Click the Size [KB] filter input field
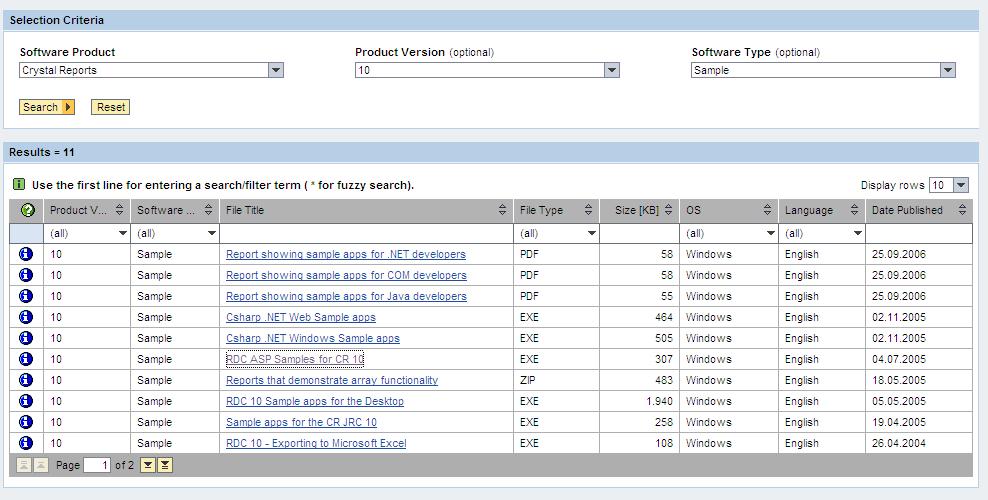Image resolution: width=988 pixels, height=500 pixels. pos(640,233)
